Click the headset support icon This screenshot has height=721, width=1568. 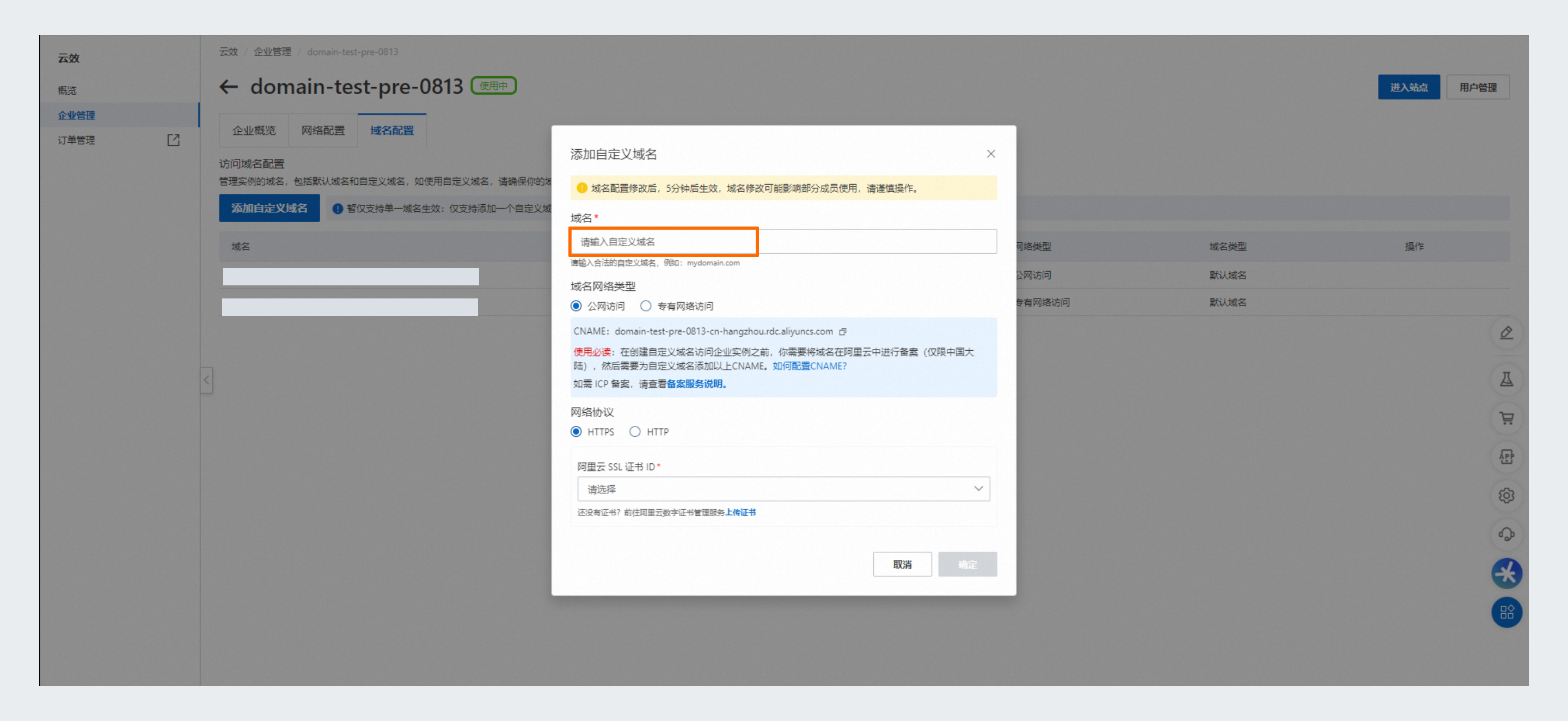tap(1506, 535)
